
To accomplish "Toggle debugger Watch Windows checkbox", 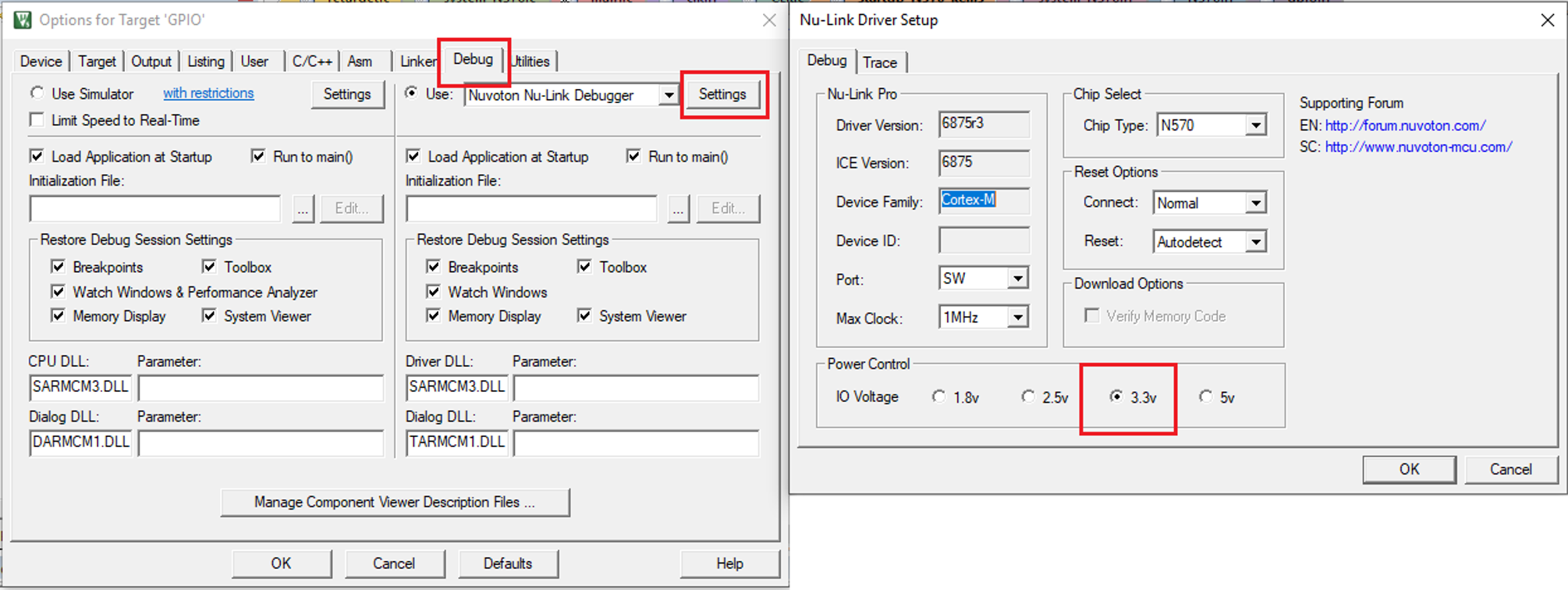I will click(433, 292).
